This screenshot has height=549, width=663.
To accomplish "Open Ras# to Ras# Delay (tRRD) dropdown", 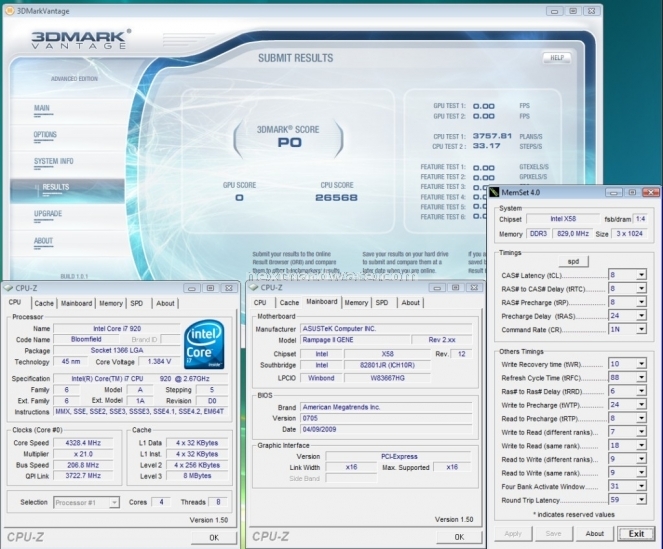I will click(641, 391).
